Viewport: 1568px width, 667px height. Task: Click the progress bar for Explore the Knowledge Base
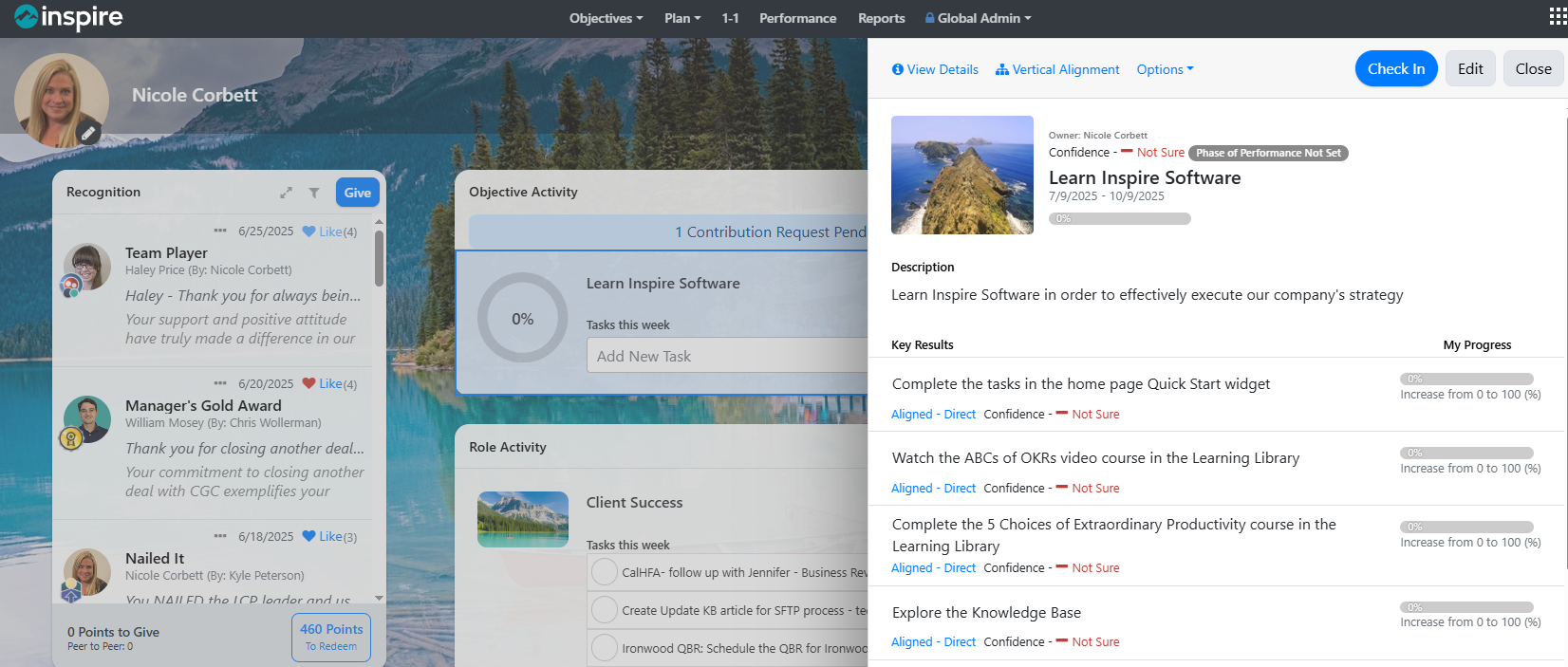click(1466, 607)
